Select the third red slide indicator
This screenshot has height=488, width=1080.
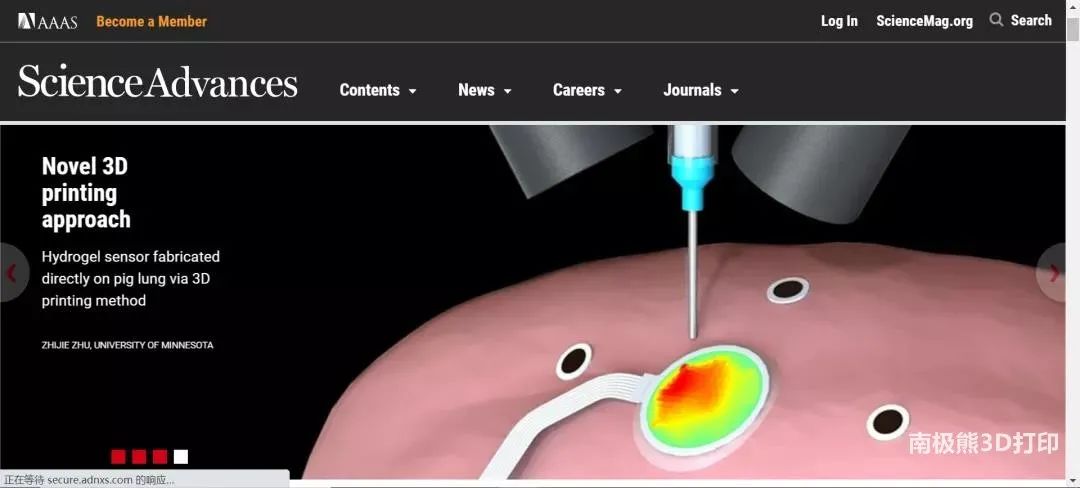tap(160, 457)
